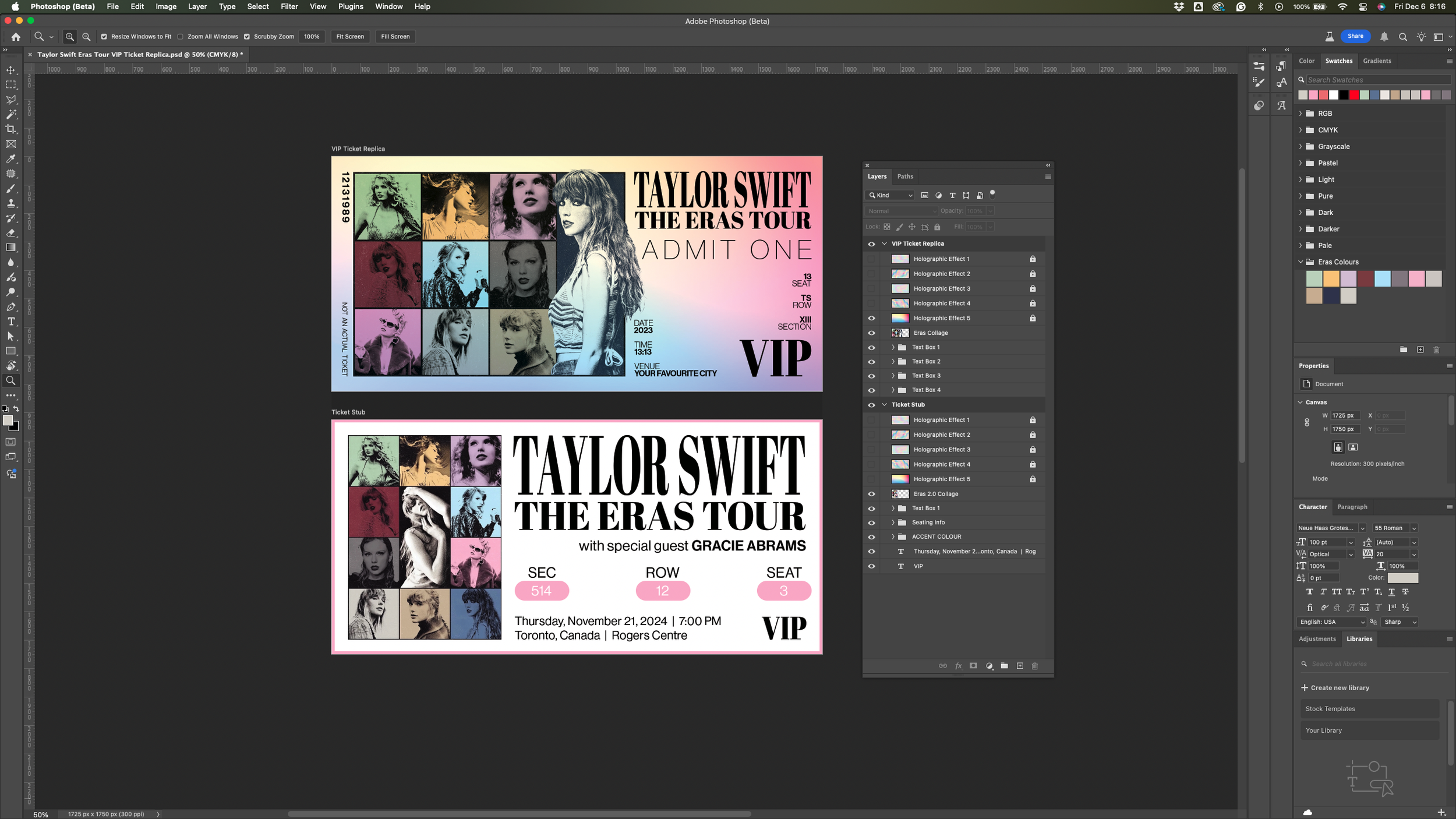Show Holographic Effect 1 in VIP Ticket Replica
This screenshot has width=1456, height=819.
871,259
